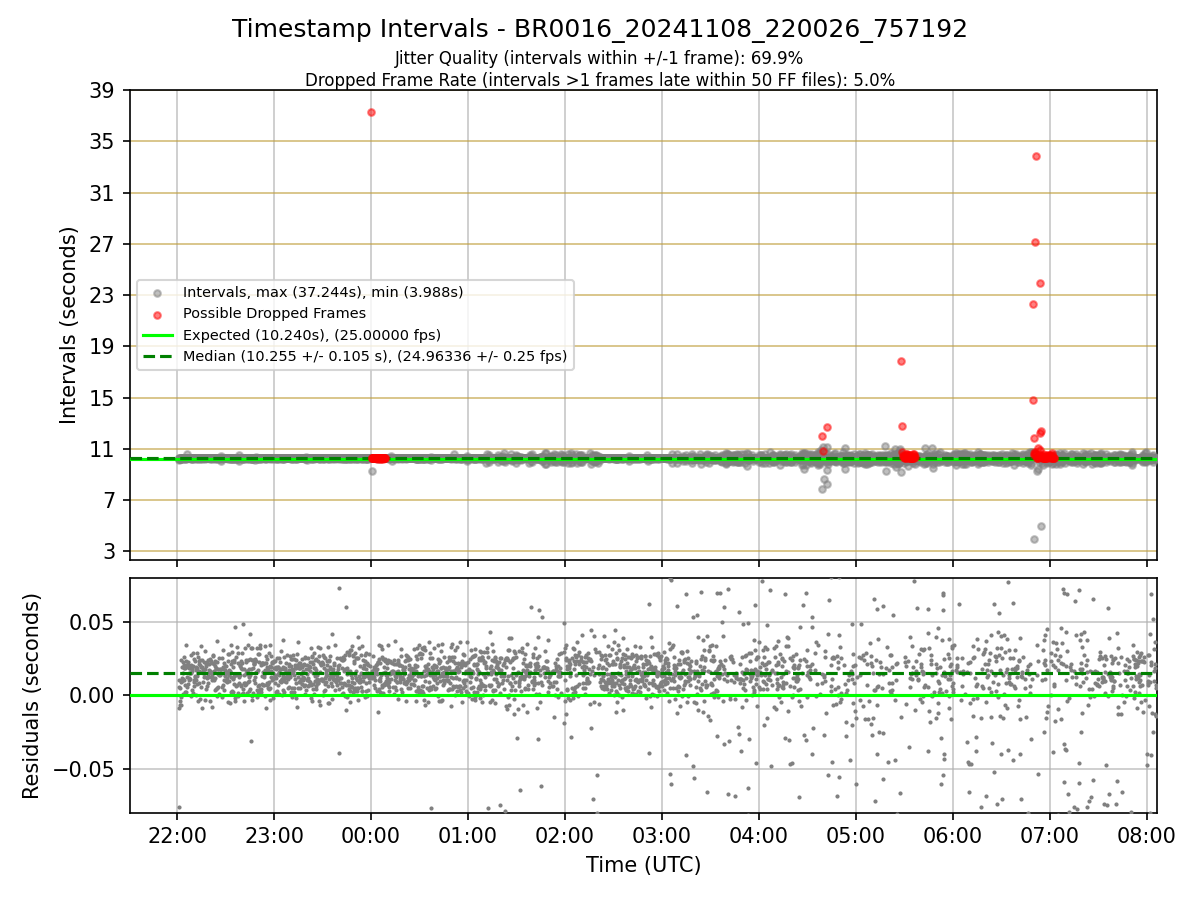Screen dimensions: 1200x900
Task: Click legend text 'Intervals, max (37.244s), min (3.988s)'
Action: [x=323, y=292]
